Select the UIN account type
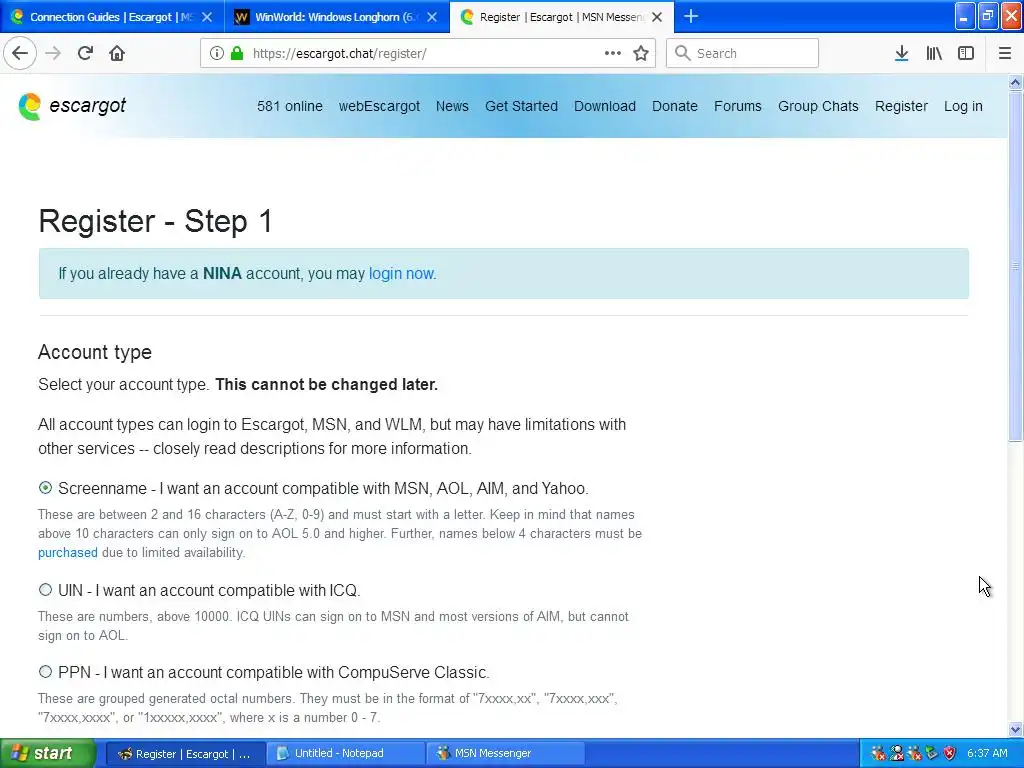This screenshot has height=768, width=1024. (45, 590)
